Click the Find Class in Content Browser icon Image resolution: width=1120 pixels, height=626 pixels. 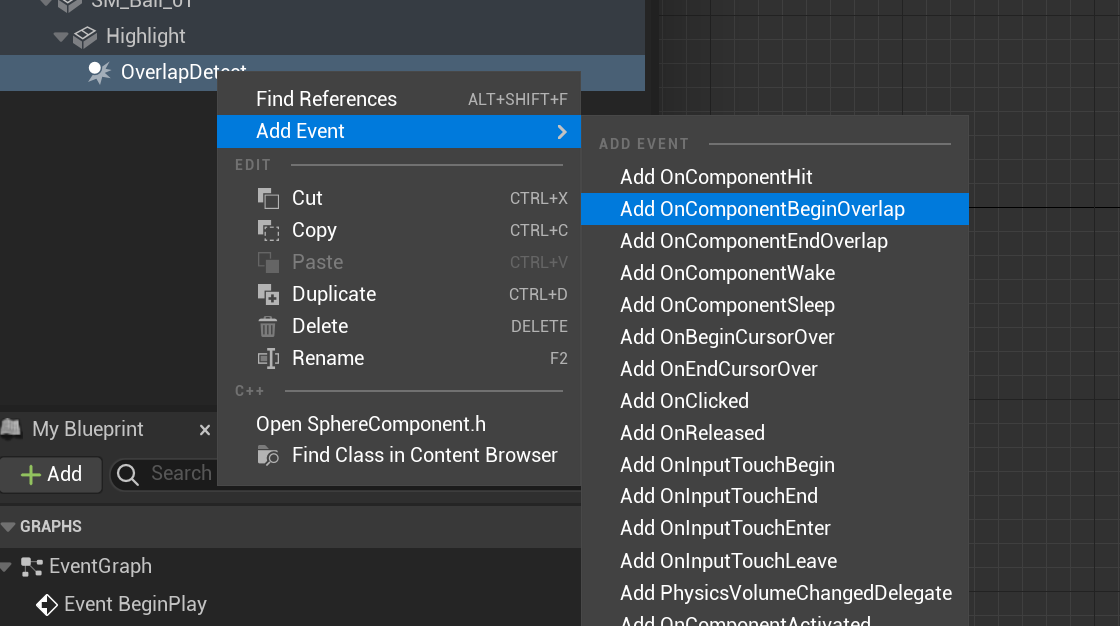268,455
